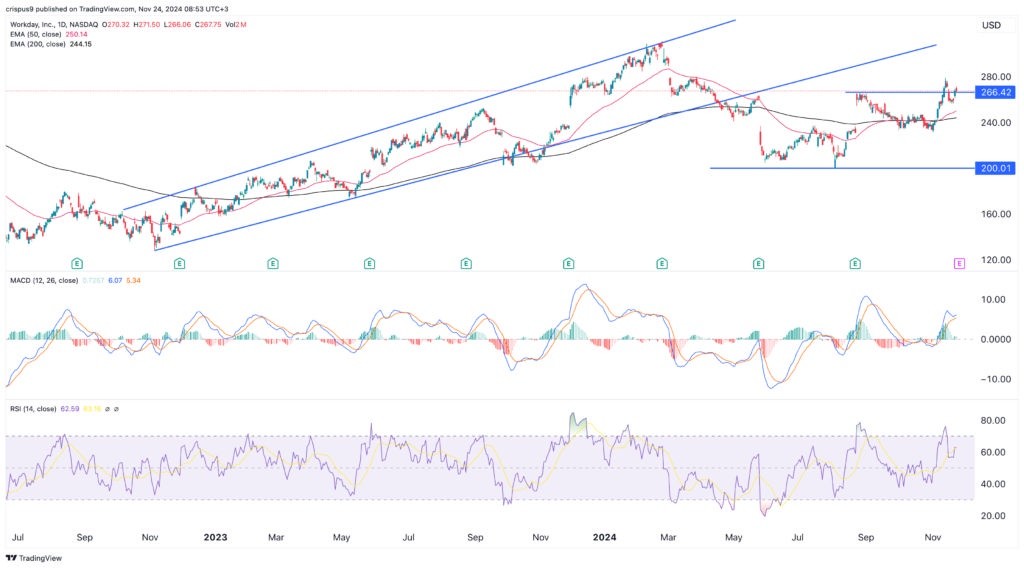Image resolution: width=1024 pixels, height=568 pixels.
Task: Click the earnings E marker below May 2024
Action: pyautogui.click(x=758, y=263)
